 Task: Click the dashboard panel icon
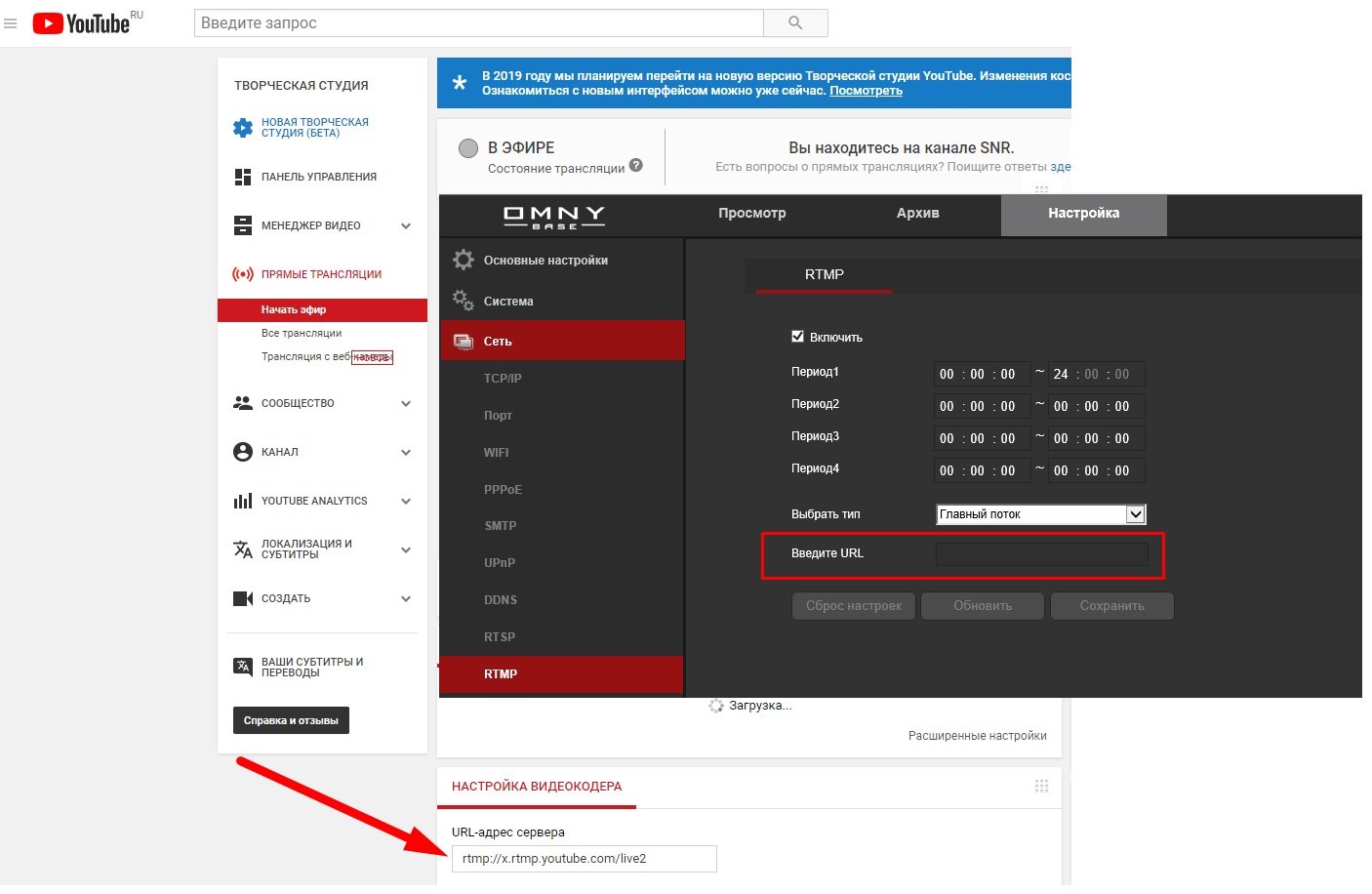[243, 177]
